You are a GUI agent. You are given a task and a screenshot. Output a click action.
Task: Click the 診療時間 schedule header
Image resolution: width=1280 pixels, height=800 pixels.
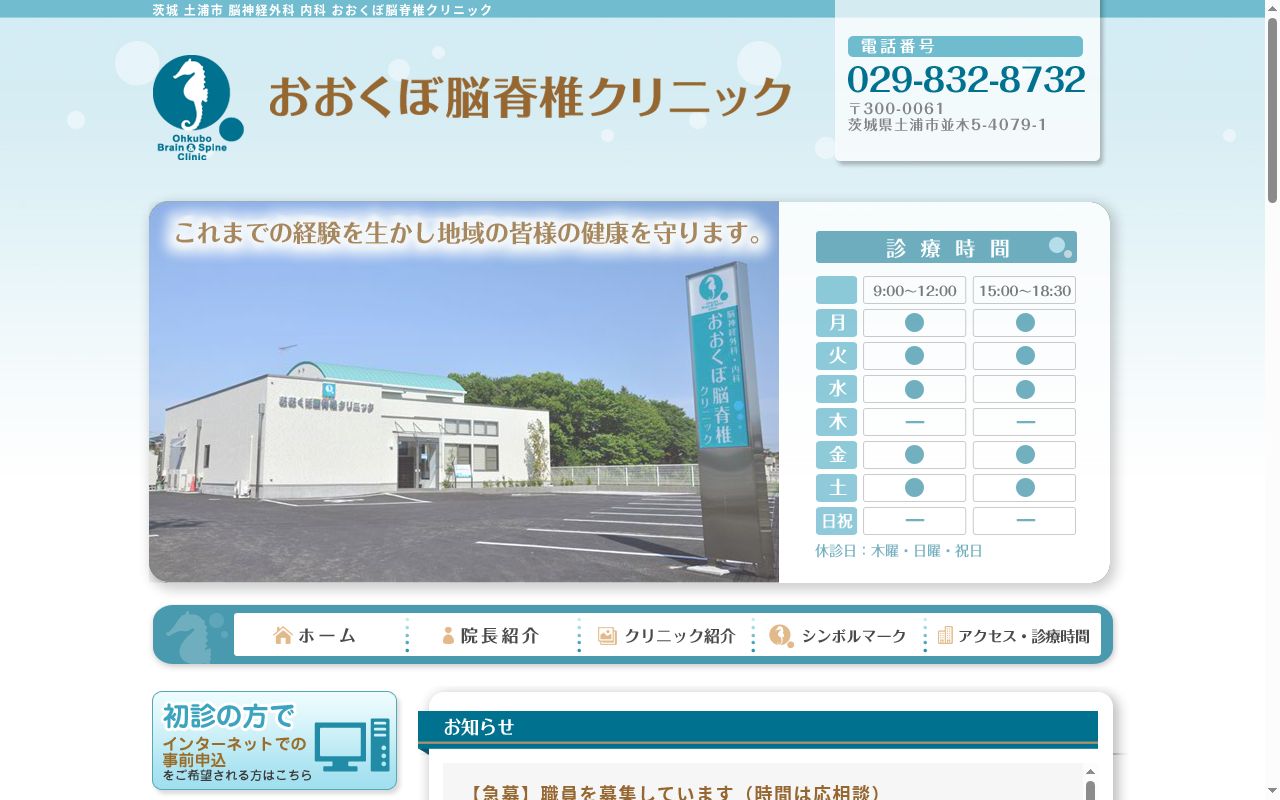click(946, 247)
